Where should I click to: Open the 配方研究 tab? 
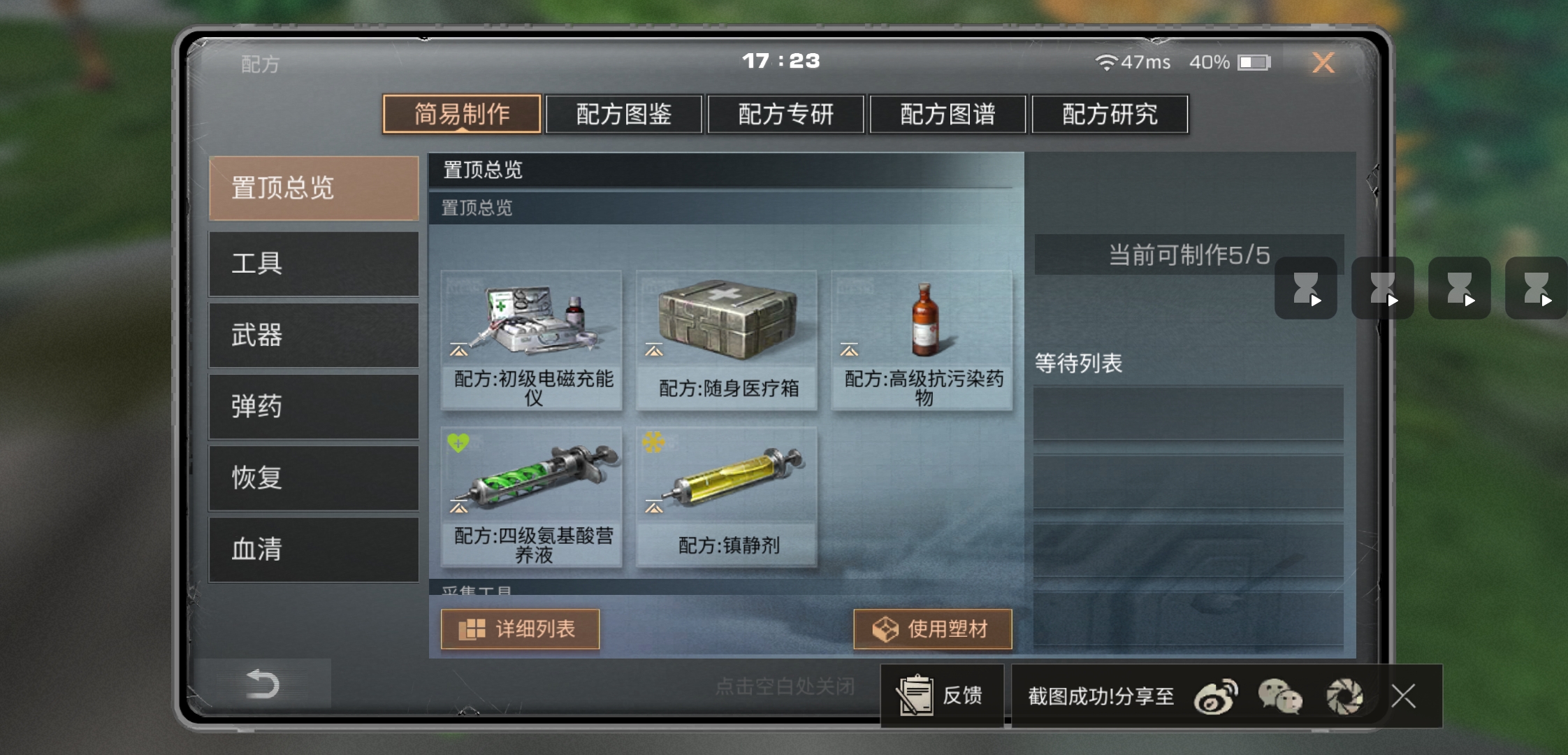pyautogui.click(x=1110, y=114)
